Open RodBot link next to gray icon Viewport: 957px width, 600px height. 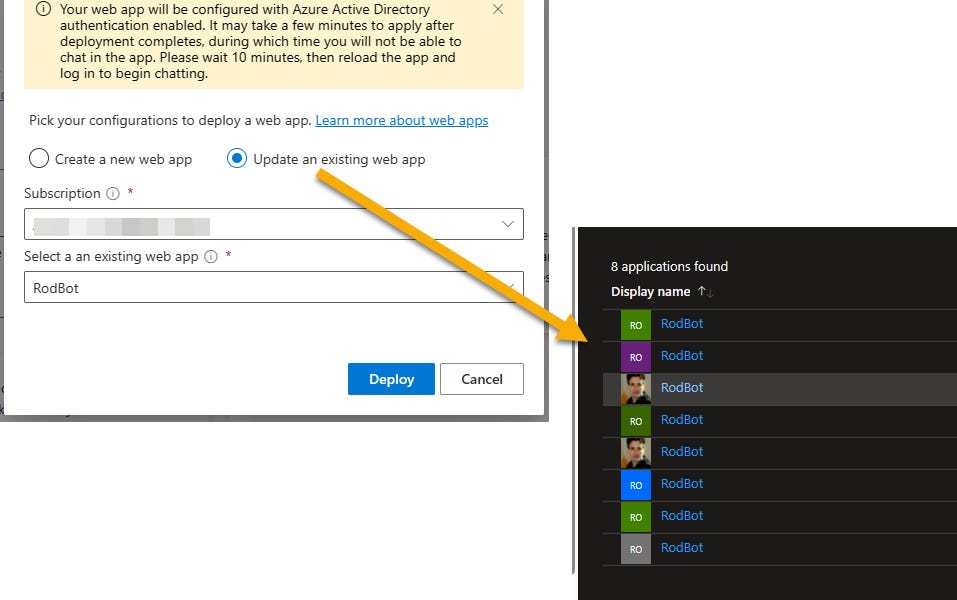tap(682, 548)
